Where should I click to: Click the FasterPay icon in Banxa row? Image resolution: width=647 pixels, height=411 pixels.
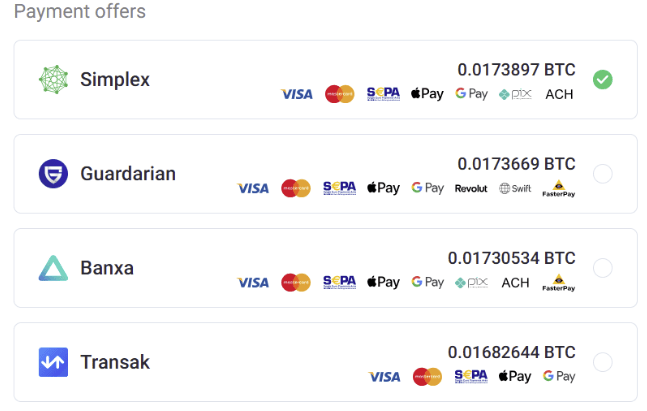pos(559,282)
